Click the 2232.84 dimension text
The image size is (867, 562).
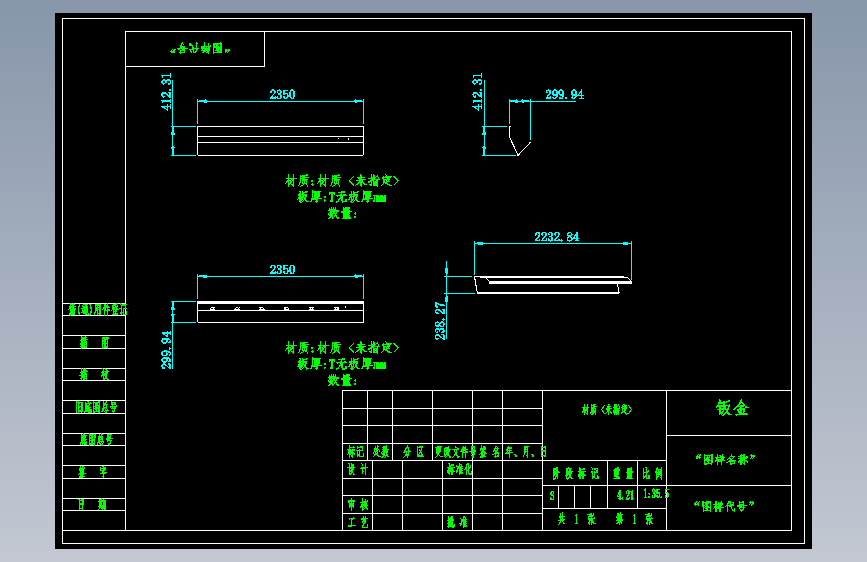tap(556, 237)
